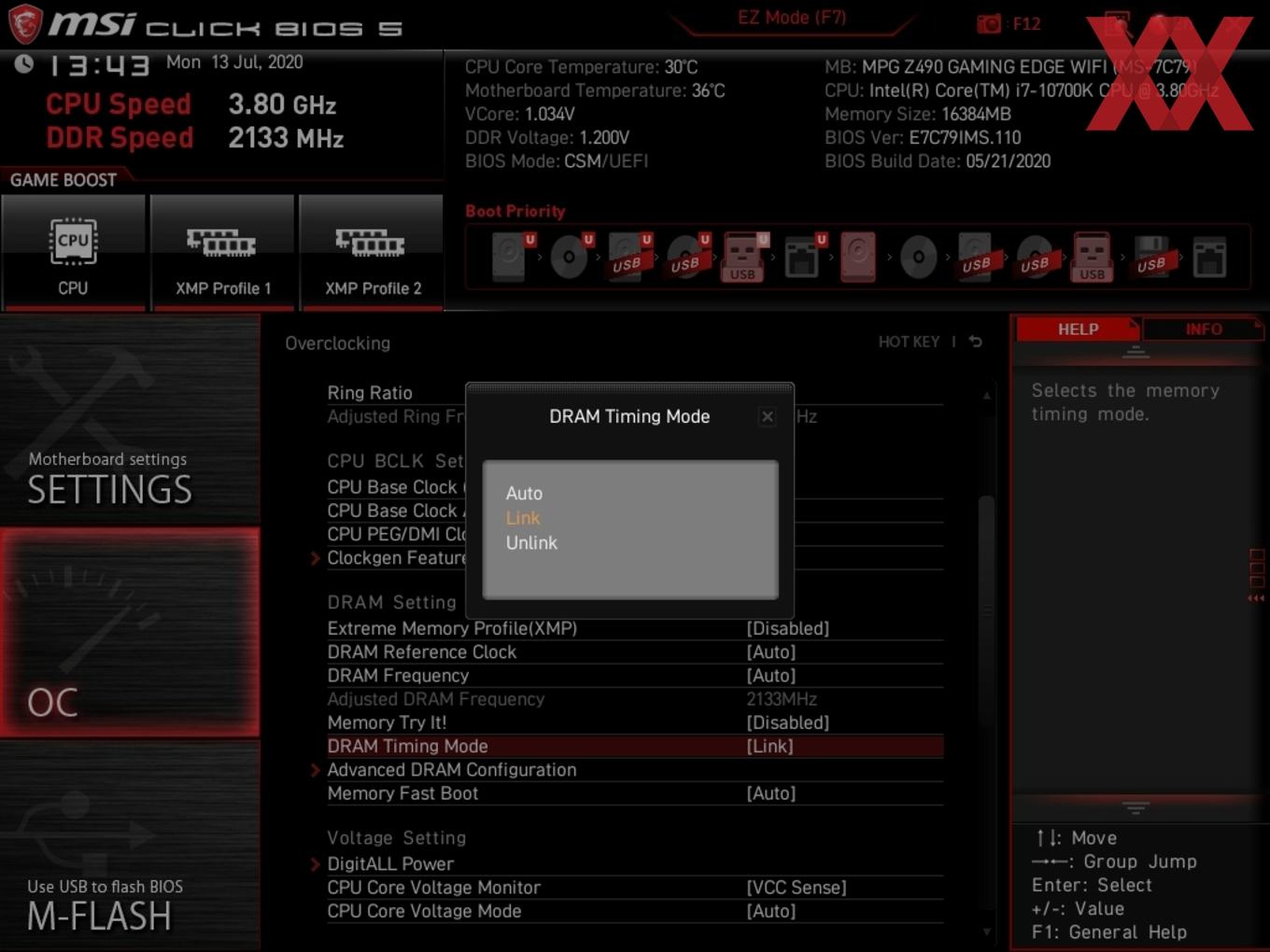Screen dimensions: 1270x952
Task: Click the clock icon next to the time
Action: click(24, 63)
